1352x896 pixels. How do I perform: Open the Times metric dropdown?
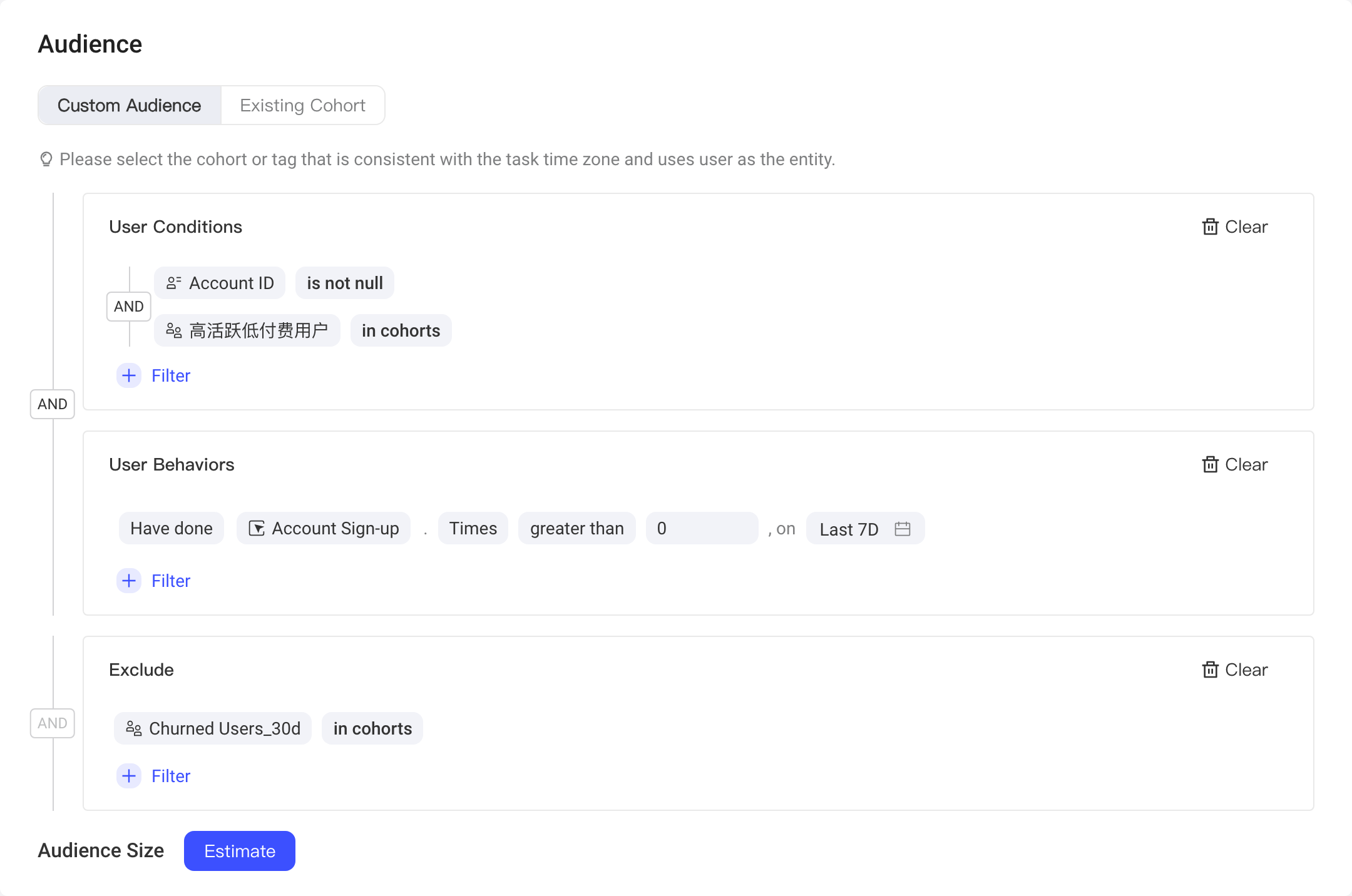pyautogui.click(x=473, y=528)
